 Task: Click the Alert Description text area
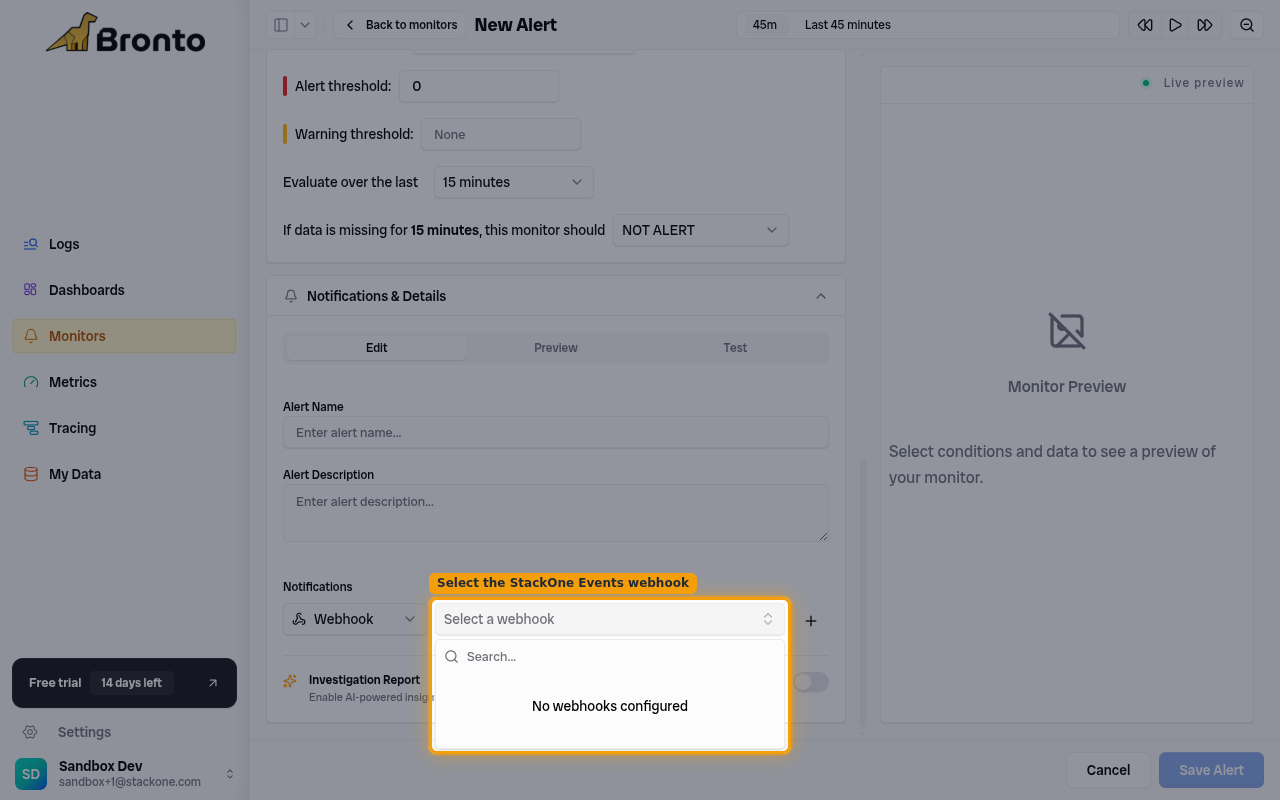(556, 513)
